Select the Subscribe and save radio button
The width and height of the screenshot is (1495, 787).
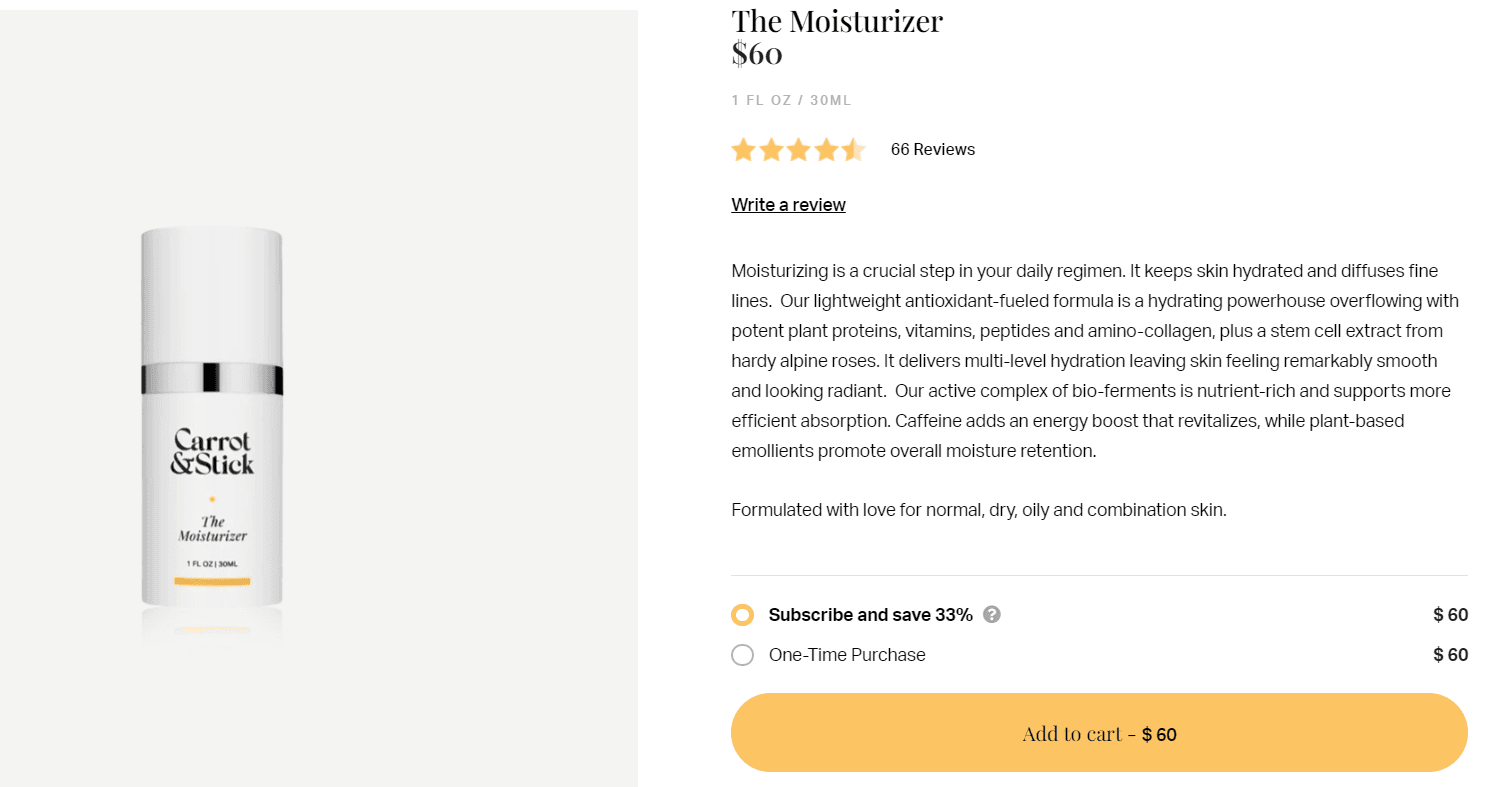coord(742,615)
